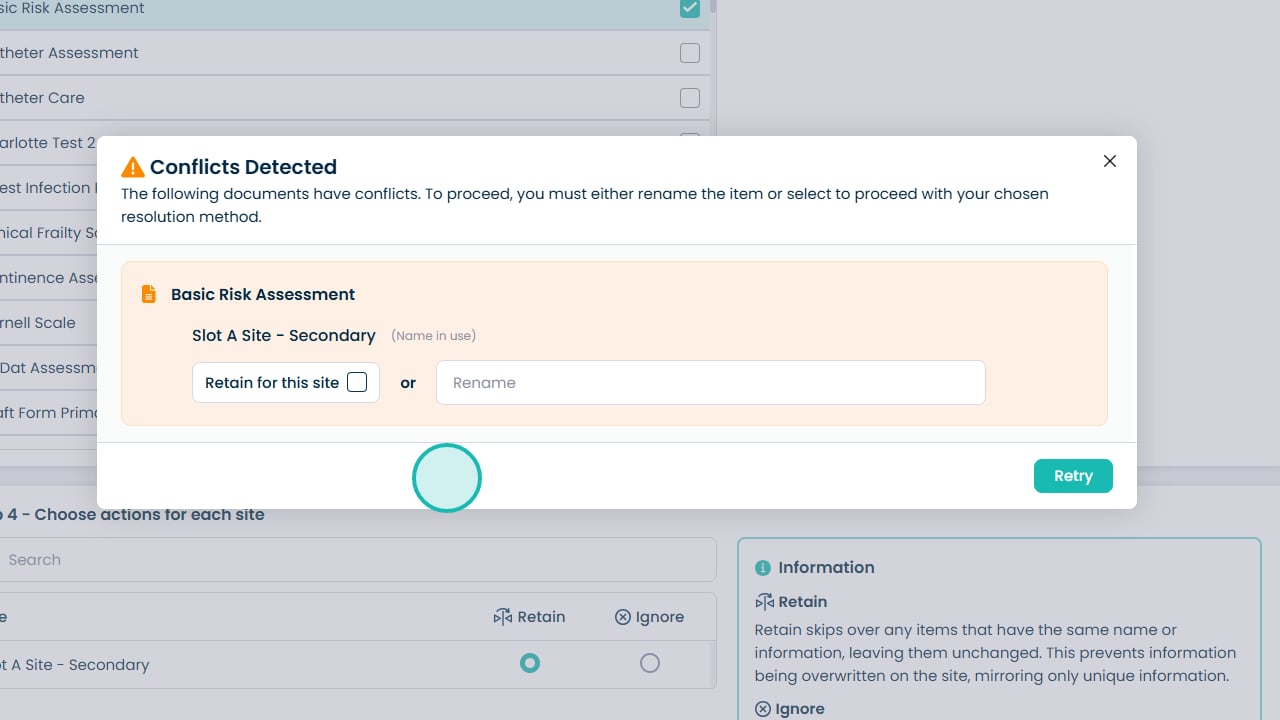Select Ignore radio for Slot A Site
The image size is (1280, 720).
tap(650, 663)
